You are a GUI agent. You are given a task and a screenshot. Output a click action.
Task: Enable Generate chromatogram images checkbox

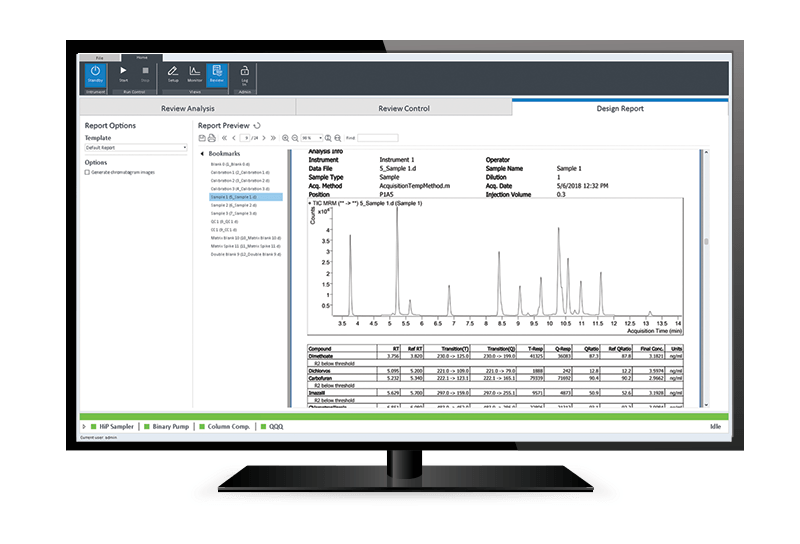[88, 172]
